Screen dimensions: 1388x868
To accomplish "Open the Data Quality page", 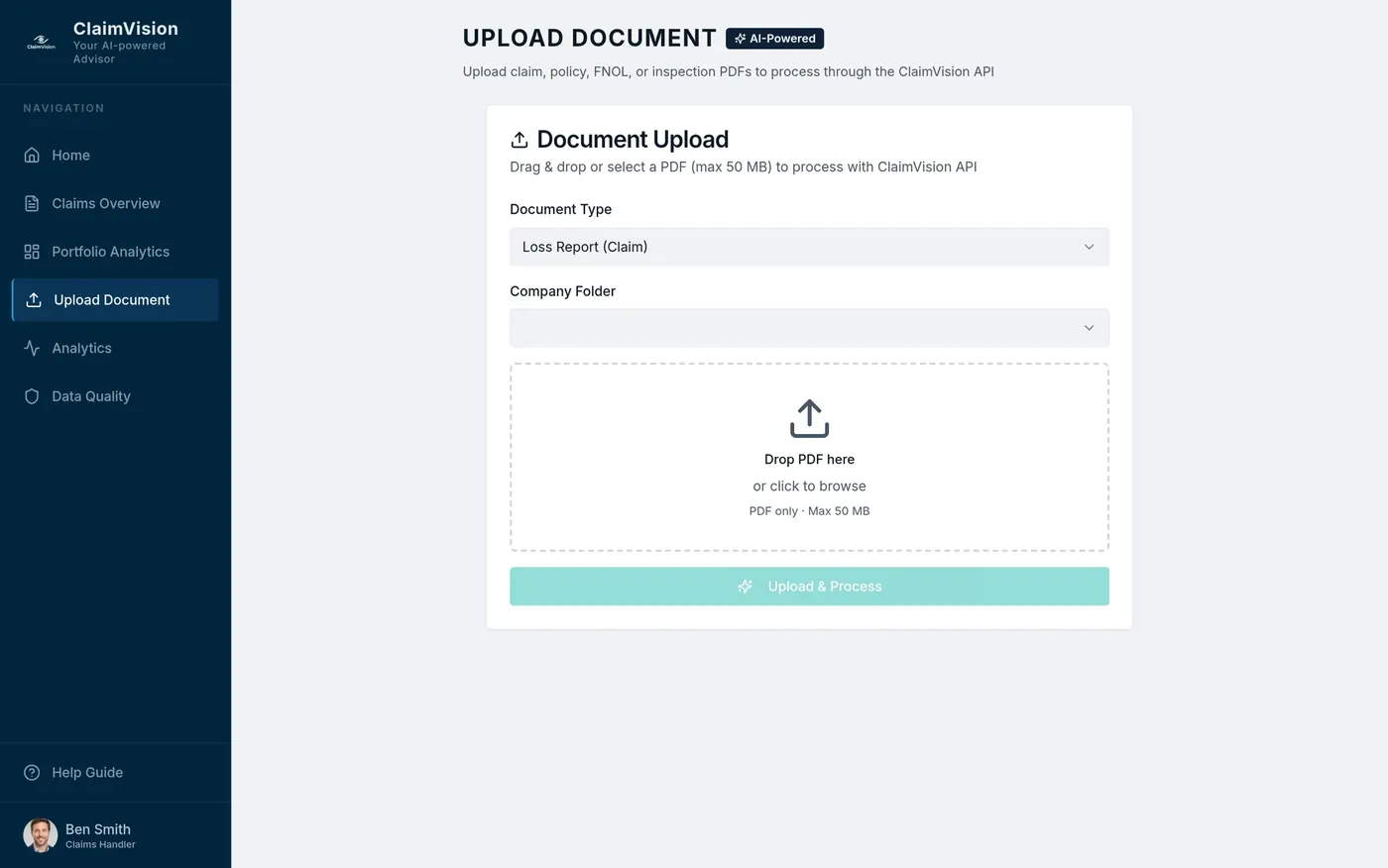I will (115, 396).
